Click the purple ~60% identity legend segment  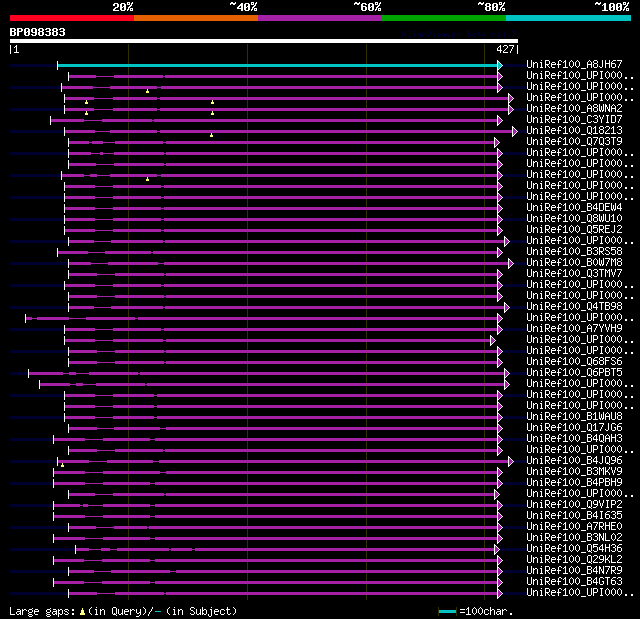click(x=320, y=18)
